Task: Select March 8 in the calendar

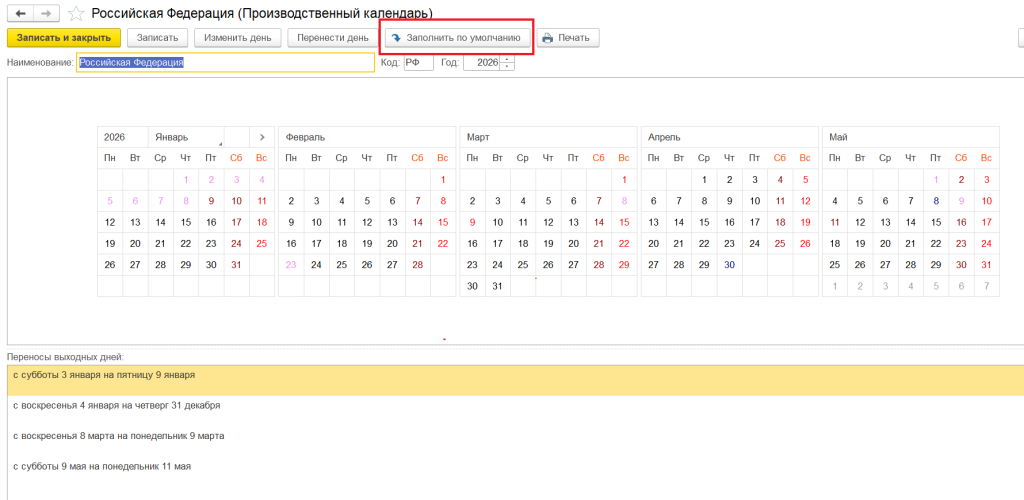Action: pos(624,201)
